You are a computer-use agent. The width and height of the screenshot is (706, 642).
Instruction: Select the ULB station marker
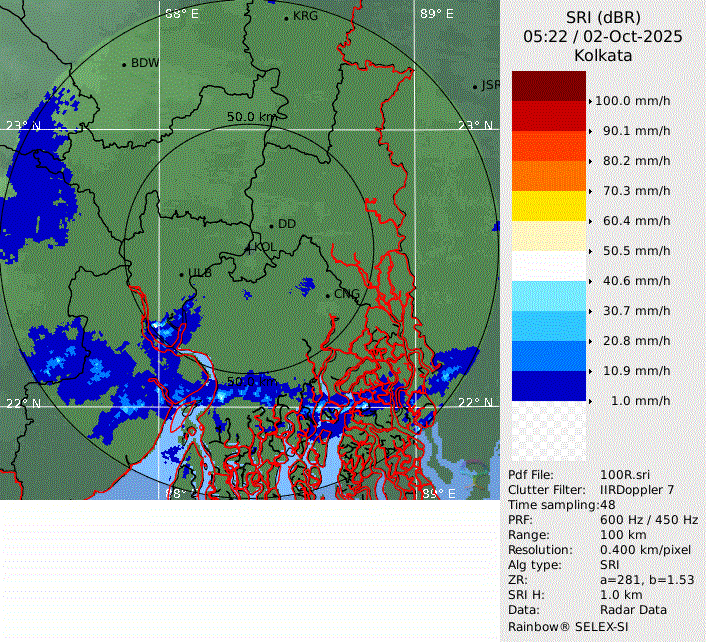click(182, 274)
